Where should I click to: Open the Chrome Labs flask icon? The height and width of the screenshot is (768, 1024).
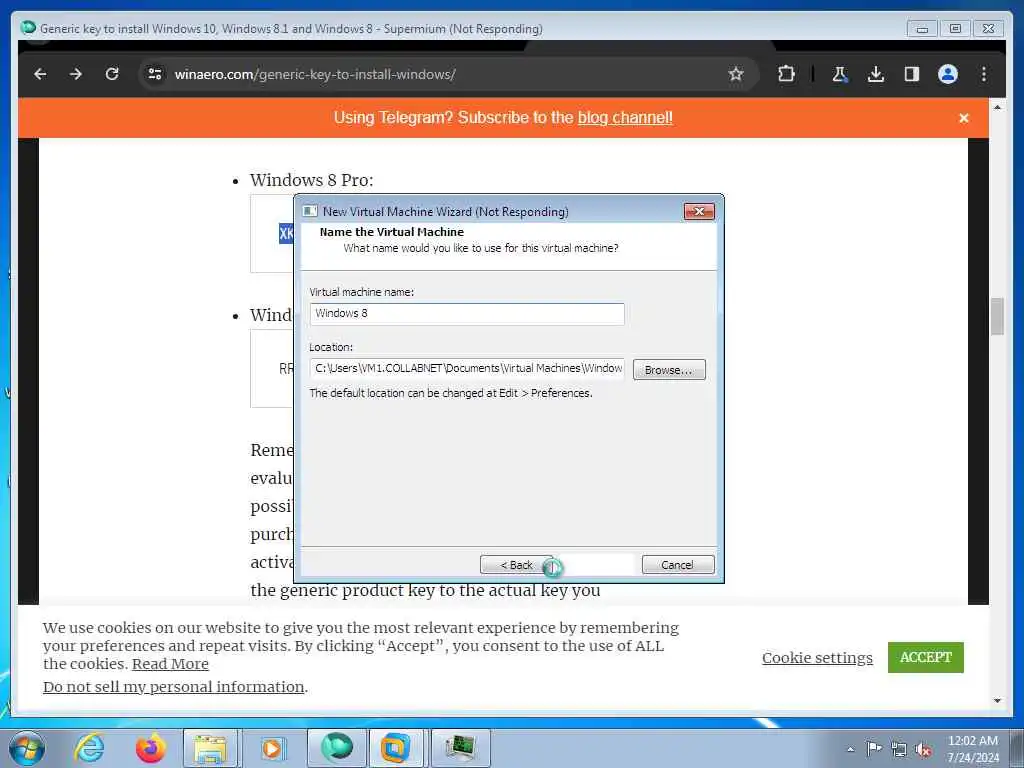click(840, 74)
